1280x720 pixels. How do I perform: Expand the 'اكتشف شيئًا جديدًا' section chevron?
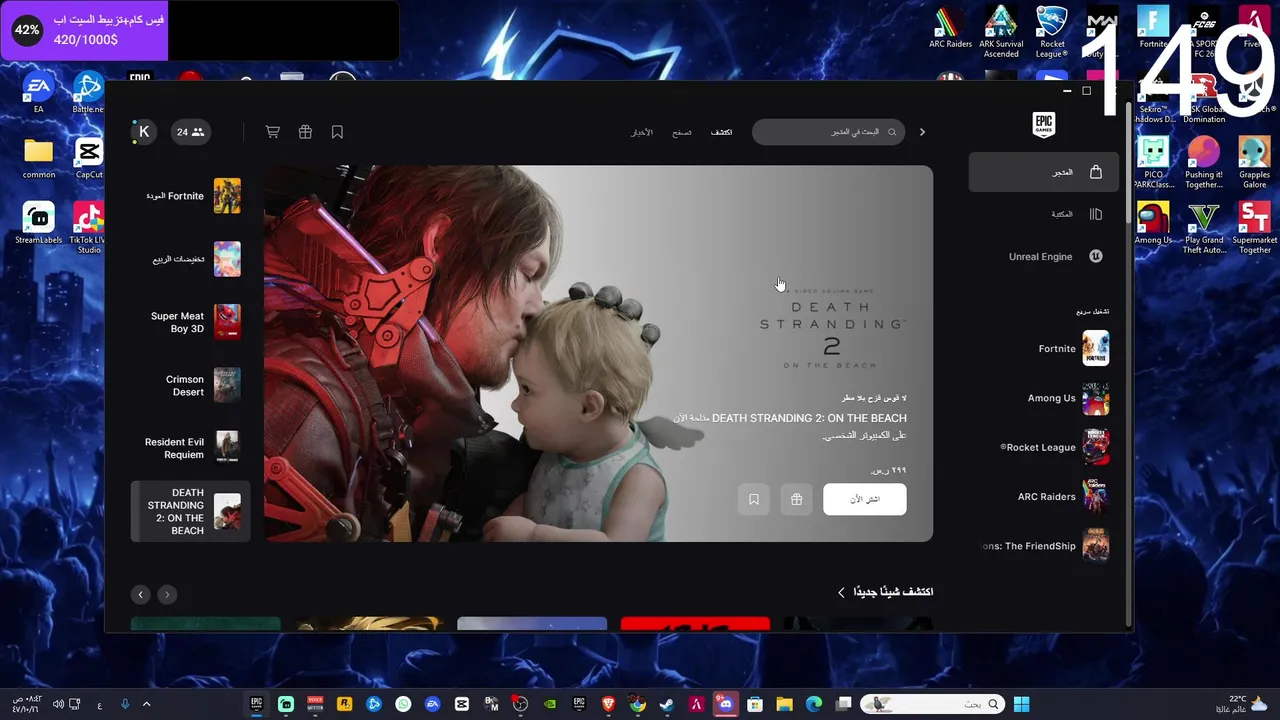tap(841, 592)
